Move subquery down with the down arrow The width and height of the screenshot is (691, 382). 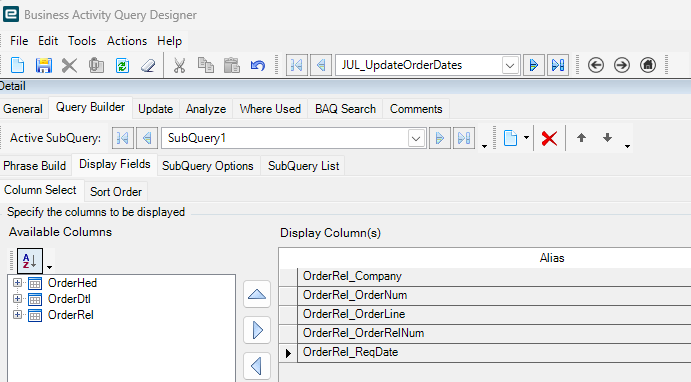pos(607,138)
